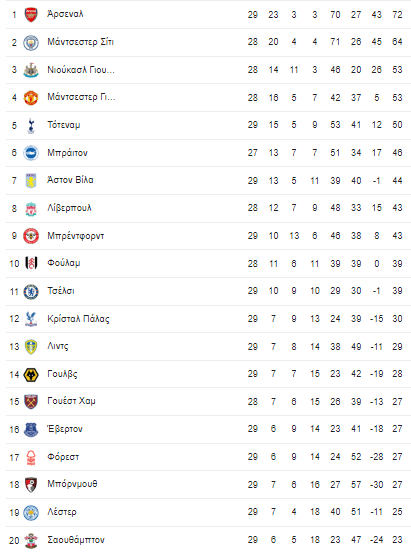411x552 pixels.
Task: Open the Τσέλσι team link
Action: point(61,291)
